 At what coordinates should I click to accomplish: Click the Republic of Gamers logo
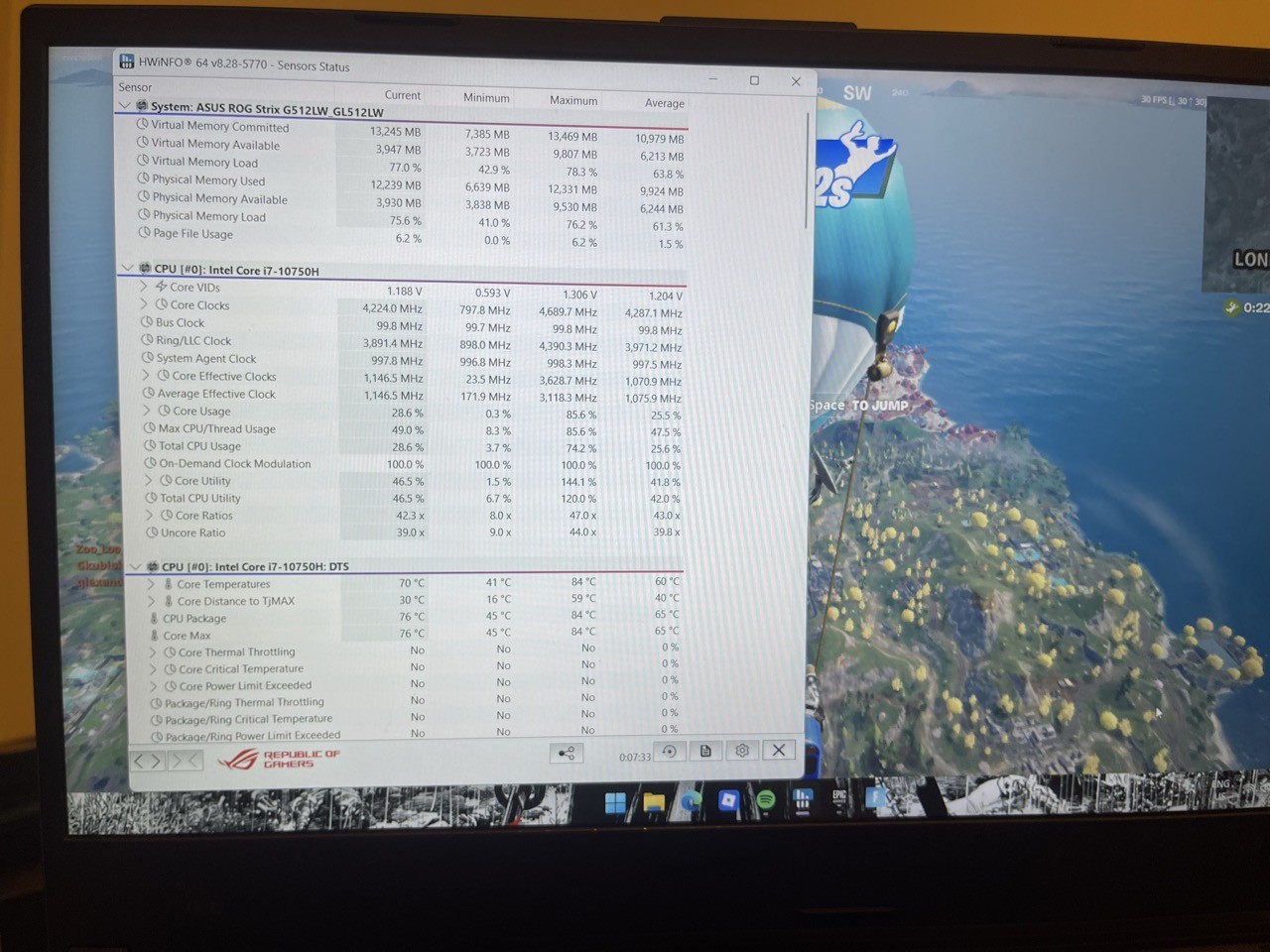279,760
